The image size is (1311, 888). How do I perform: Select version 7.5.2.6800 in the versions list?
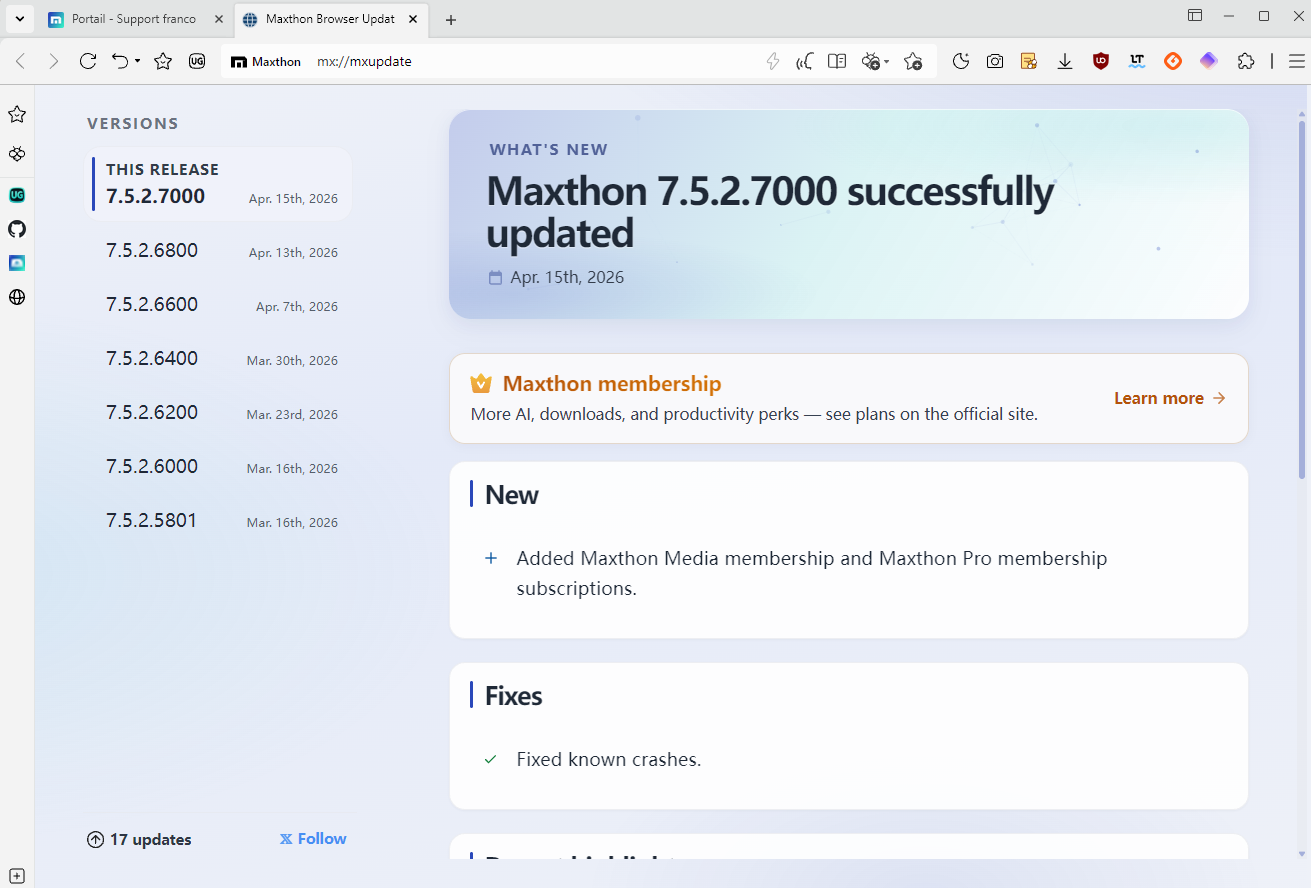(152, 251)
